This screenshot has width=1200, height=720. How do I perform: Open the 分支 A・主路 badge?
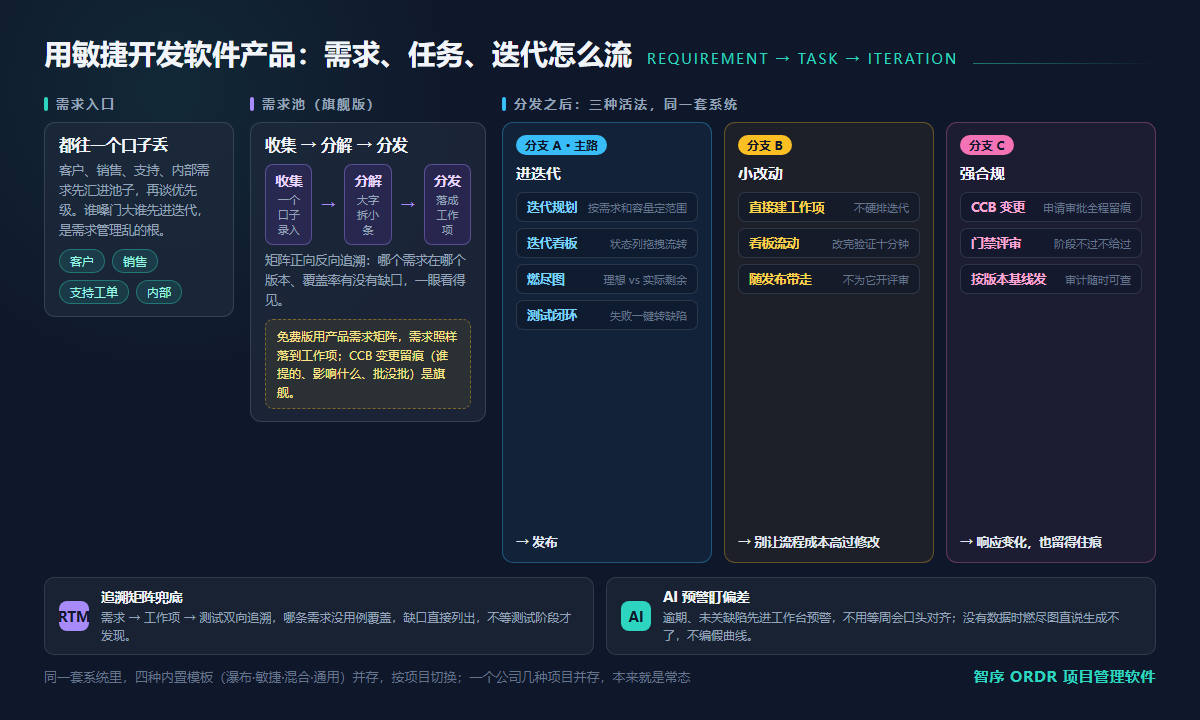click(x=561, y=145)
